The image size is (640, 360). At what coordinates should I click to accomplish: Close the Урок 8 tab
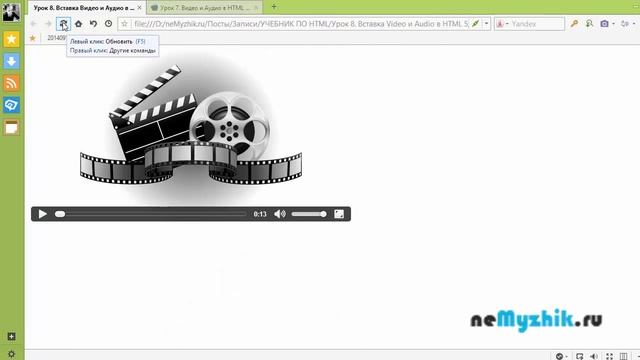[x=140, y=8]
